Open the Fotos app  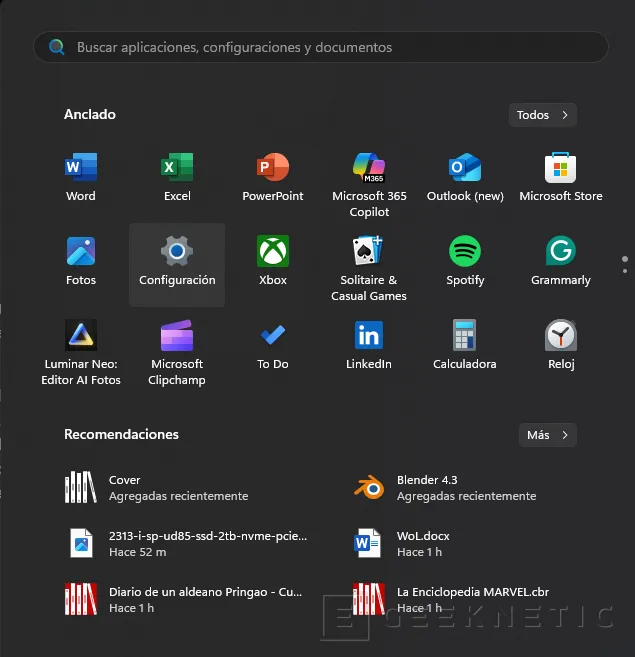point(80,261)
